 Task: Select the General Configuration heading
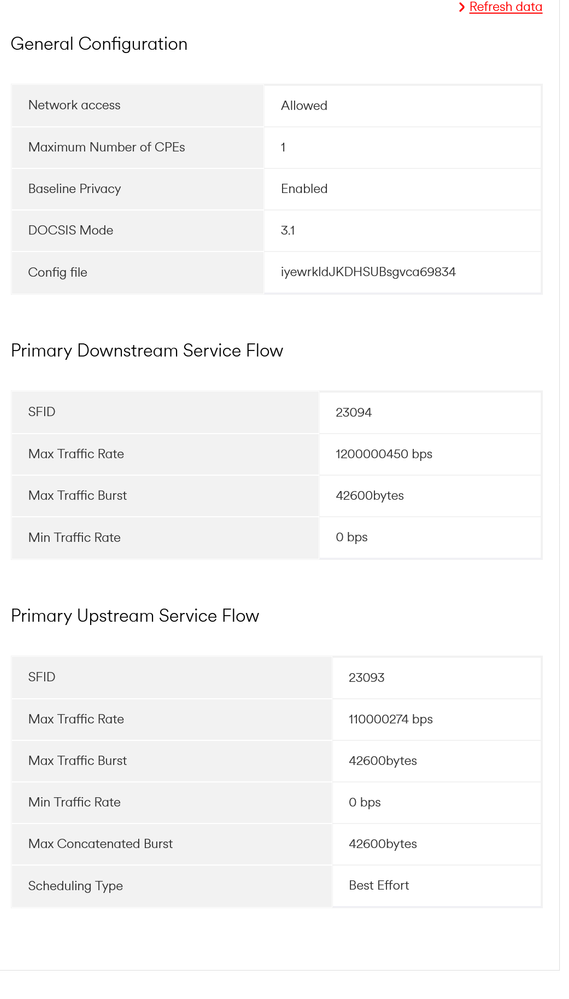click(99, 44)
